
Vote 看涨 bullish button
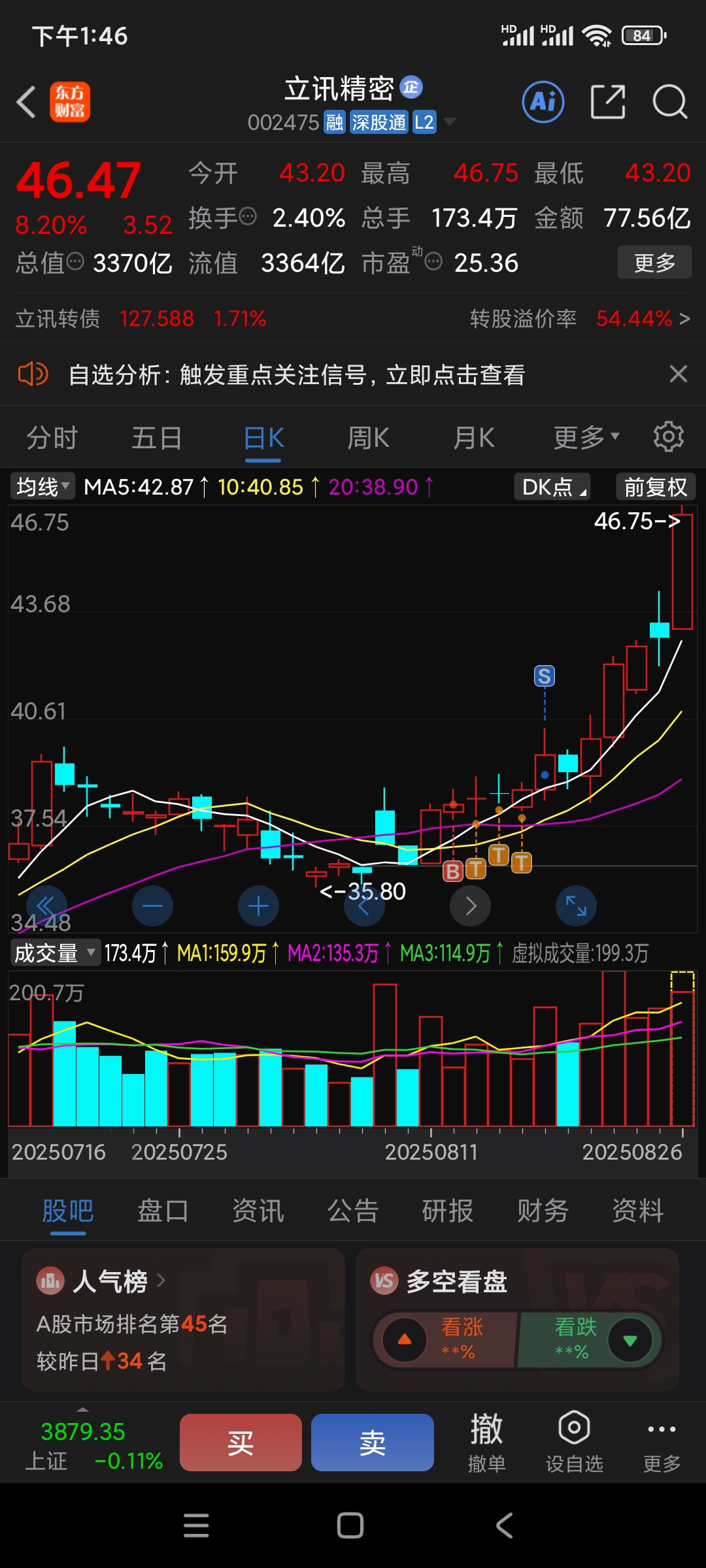point(445,1340)
